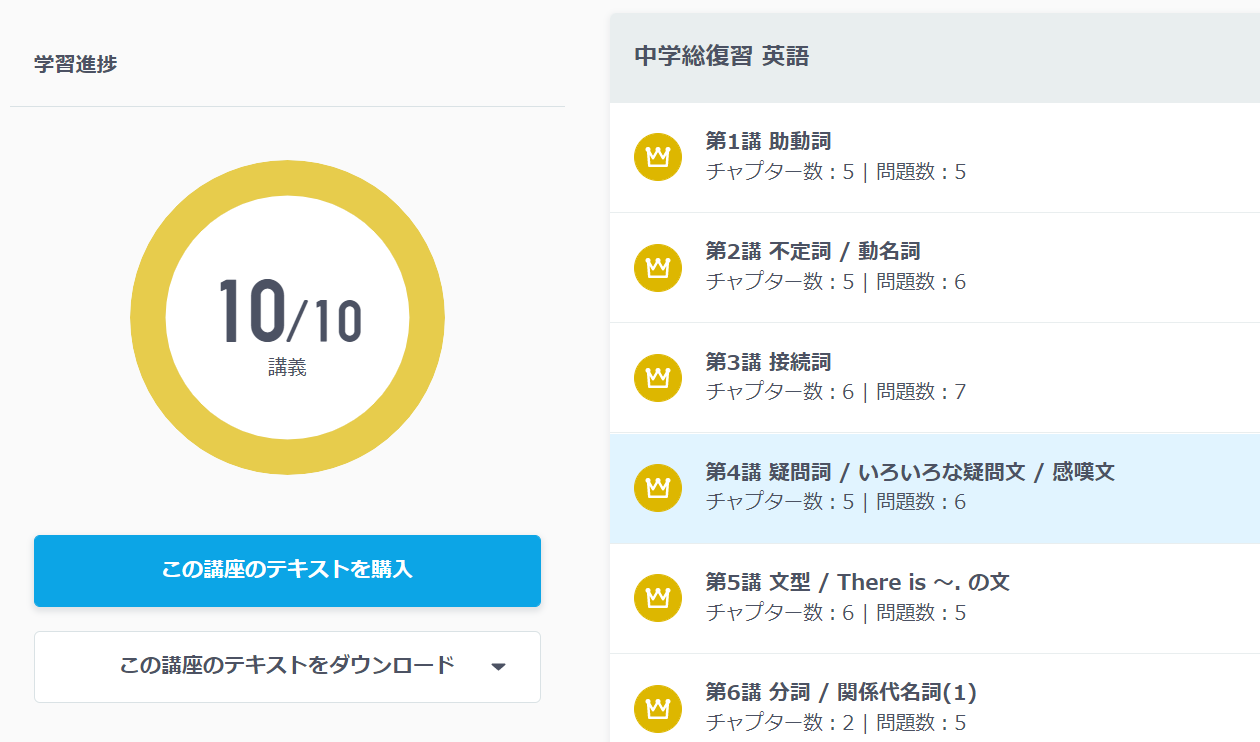The image size is (1260, 742).
Task: Open 第4講 疑問詞 / いろいろな疑問文 / 感嘆文 title
Action: pos(909,471)
